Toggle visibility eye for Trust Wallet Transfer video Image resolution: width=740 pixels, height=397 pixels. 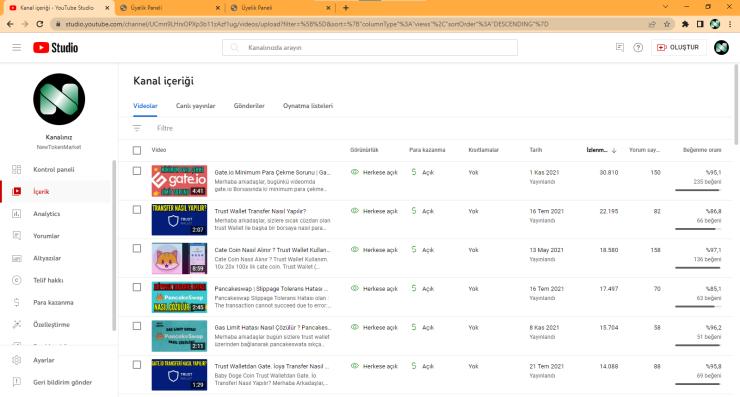coord(355,211)
